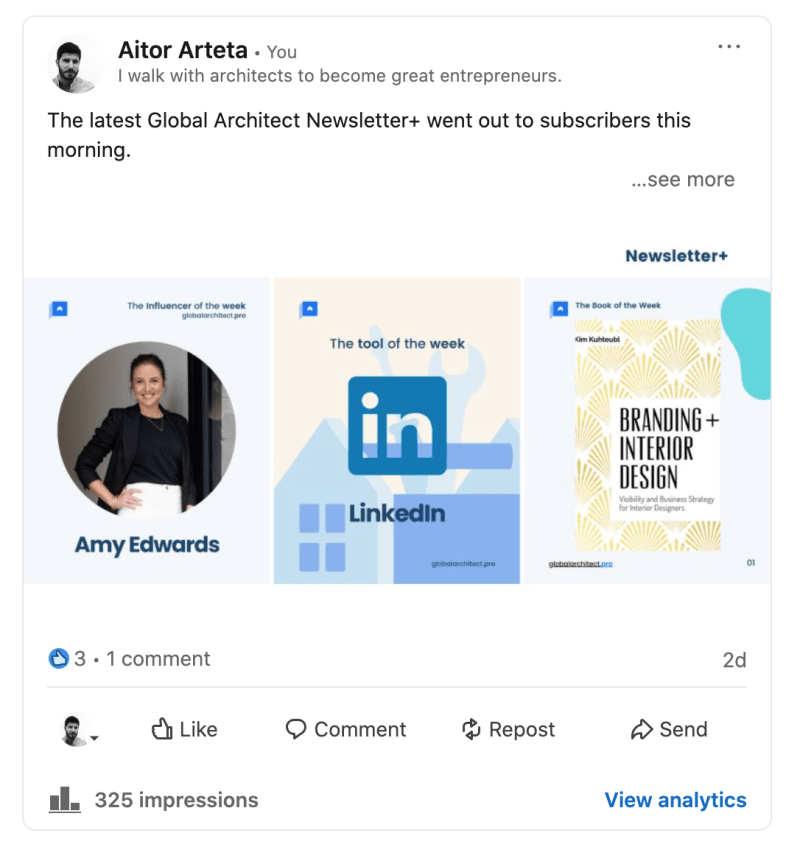Click the impressions bar chart icon
The image size is (800, 847).
tap(64, 799)
